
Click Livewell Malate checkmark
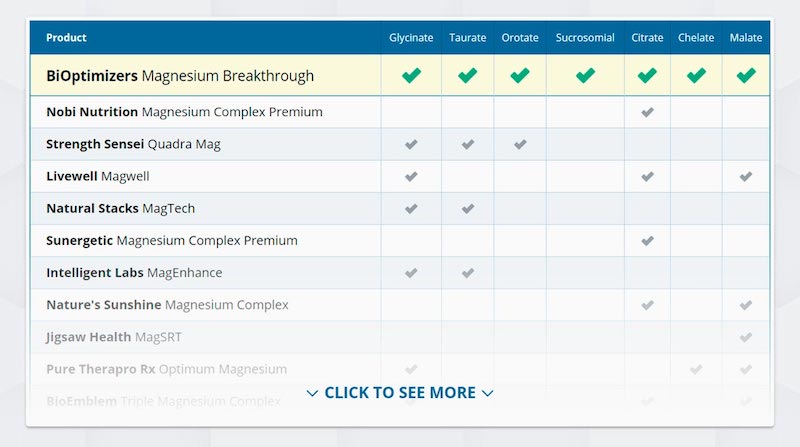pos(745,177)
